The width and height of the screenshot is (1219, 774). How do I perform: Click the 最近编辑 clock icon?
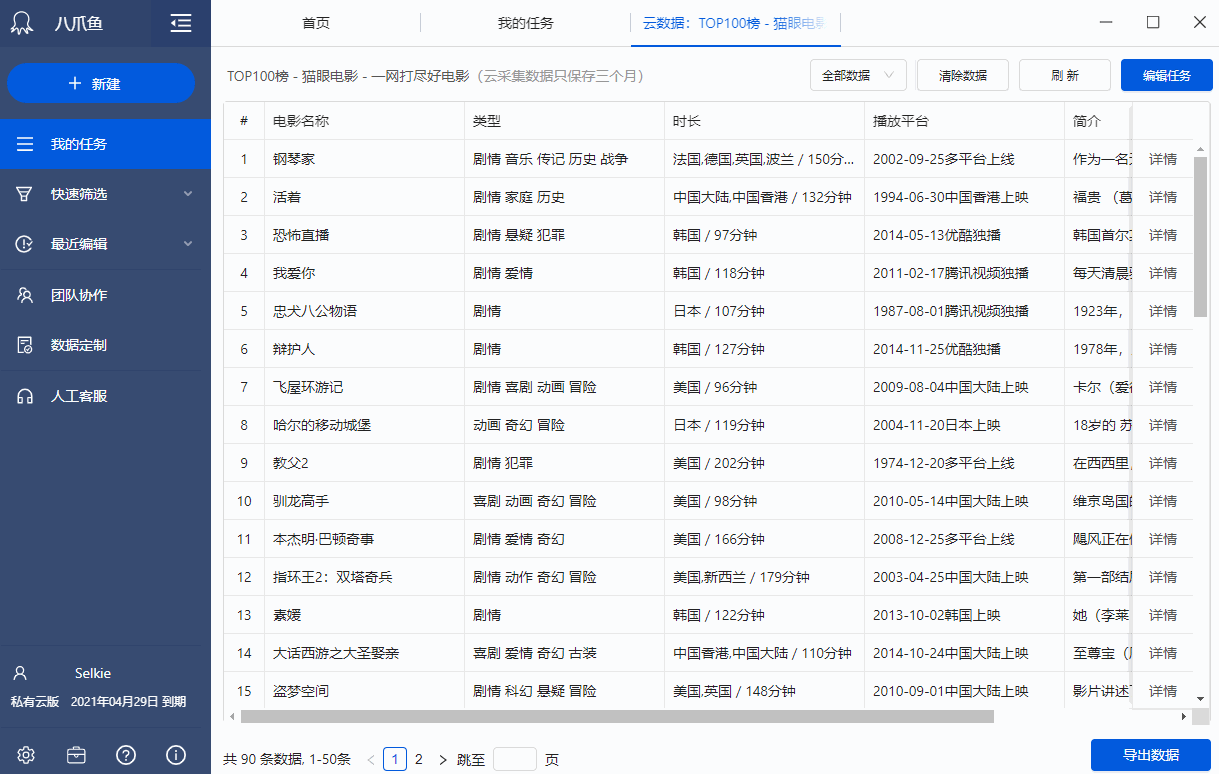click(x=25, y=244)
